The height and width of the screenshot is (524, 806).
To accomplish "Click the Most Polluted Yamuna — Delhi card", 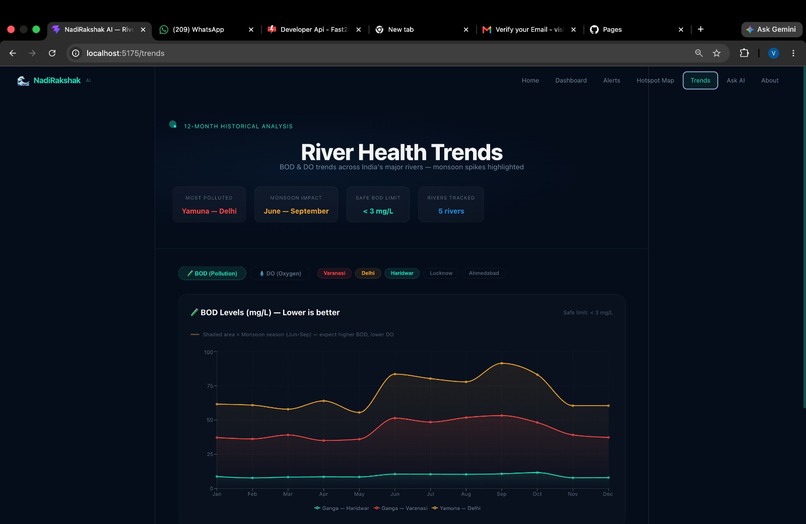I will coord(209,205).
